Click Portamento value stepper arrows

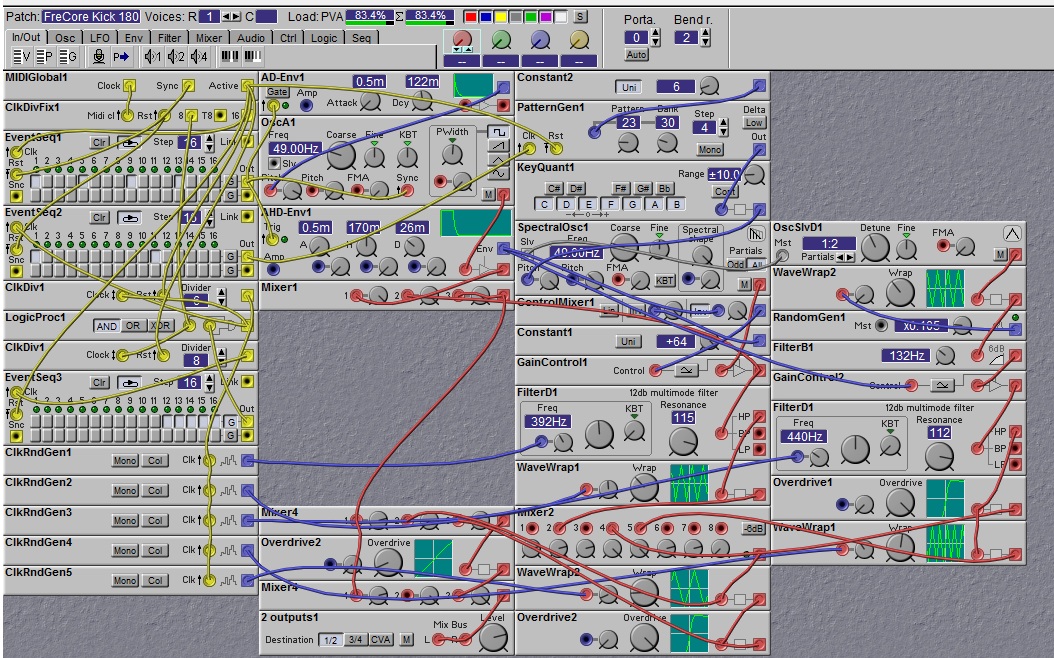pos(655,38)
